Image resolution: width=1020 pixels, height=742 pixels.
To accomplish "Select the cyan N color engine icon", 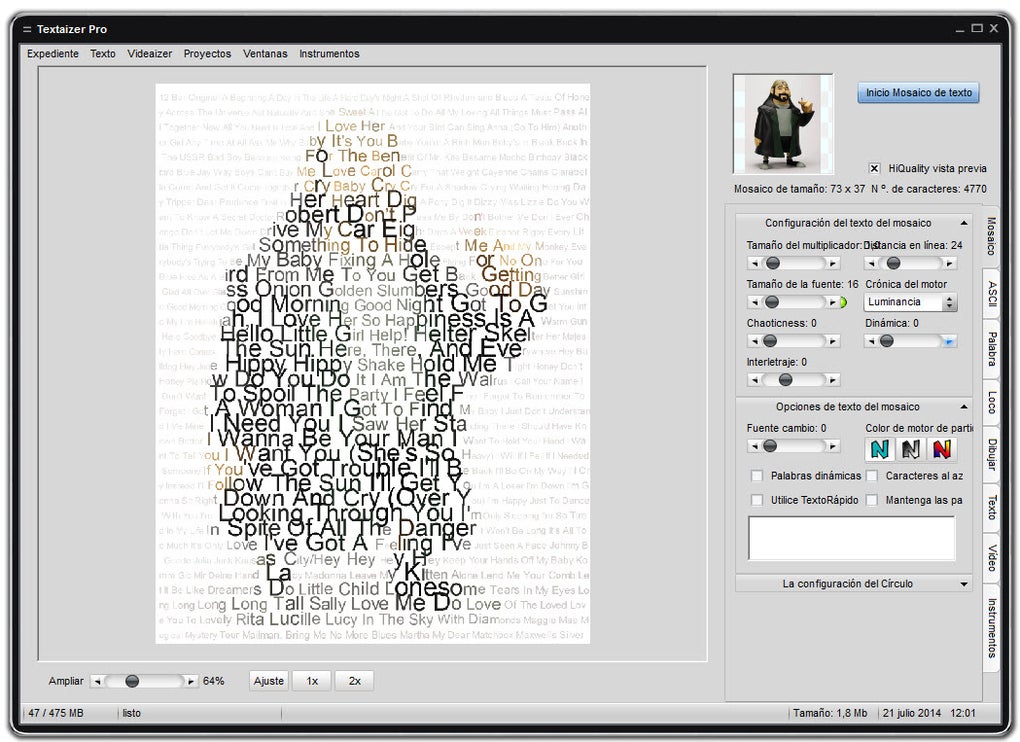I will [879, 449].
